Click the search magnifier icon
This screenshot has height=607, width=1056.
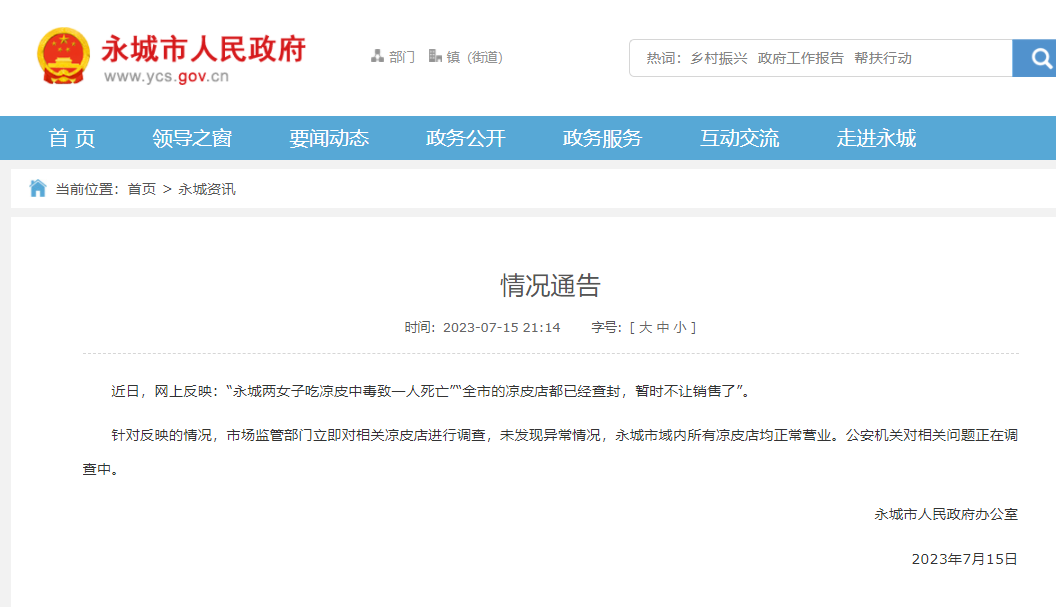click(x=1034, y=58)
